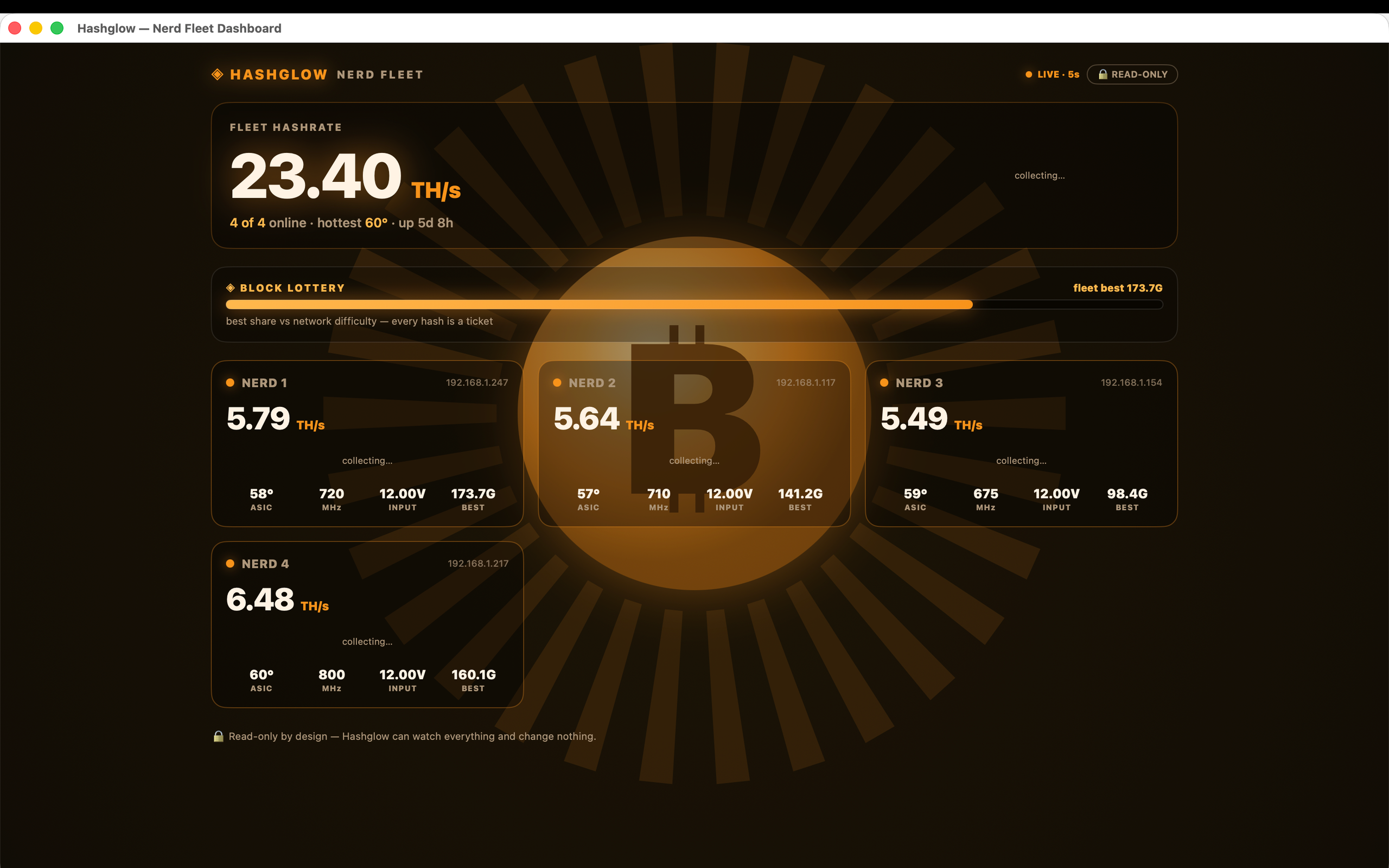Click NERD 1's 12.00V INPUT value
This screenshot has height=868, width=1389.
pyautogui.click(x=403, y=494)
